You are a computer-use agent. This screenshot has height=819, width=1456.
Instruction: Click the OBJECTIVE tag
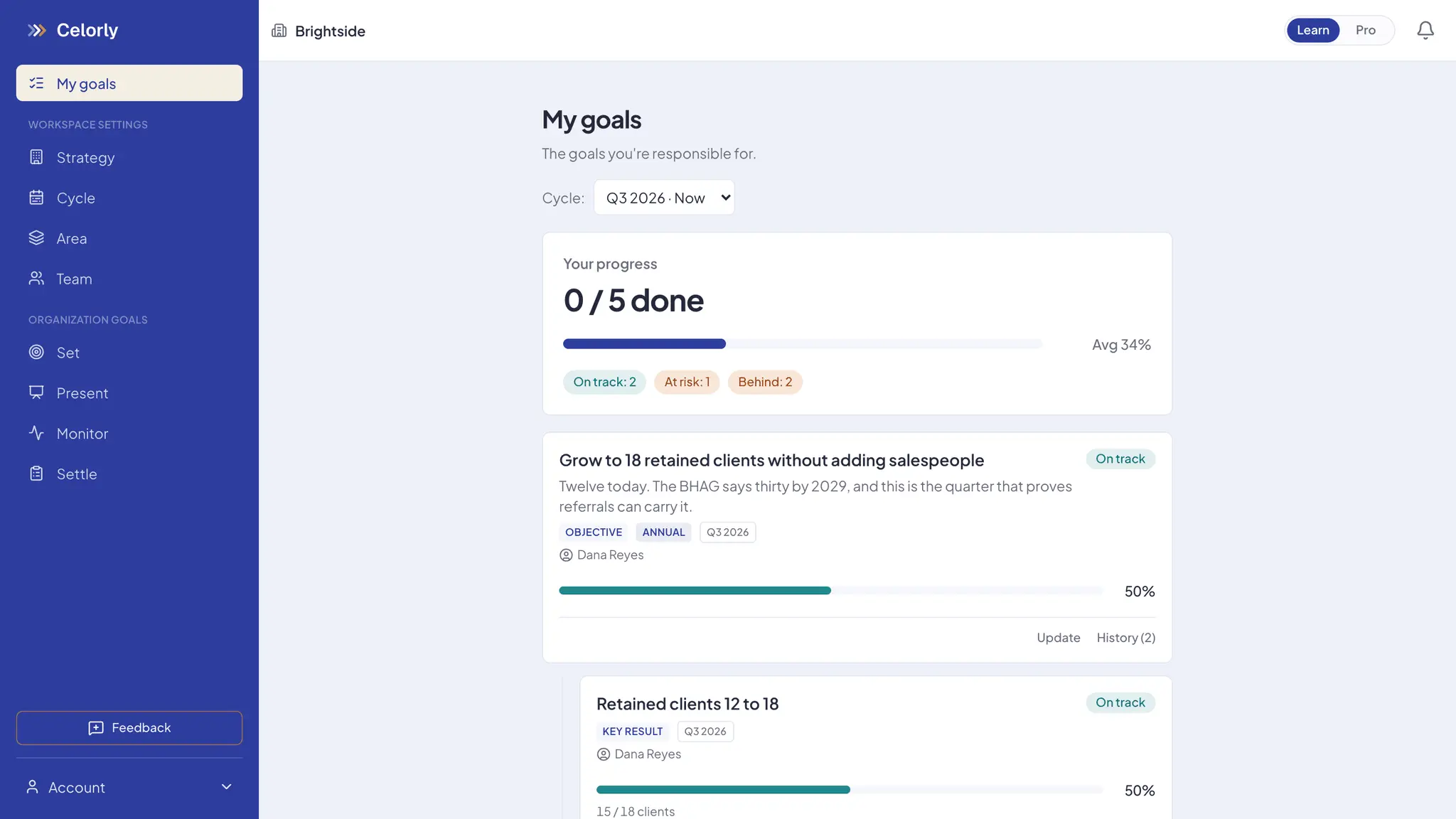tap(594, 532)
